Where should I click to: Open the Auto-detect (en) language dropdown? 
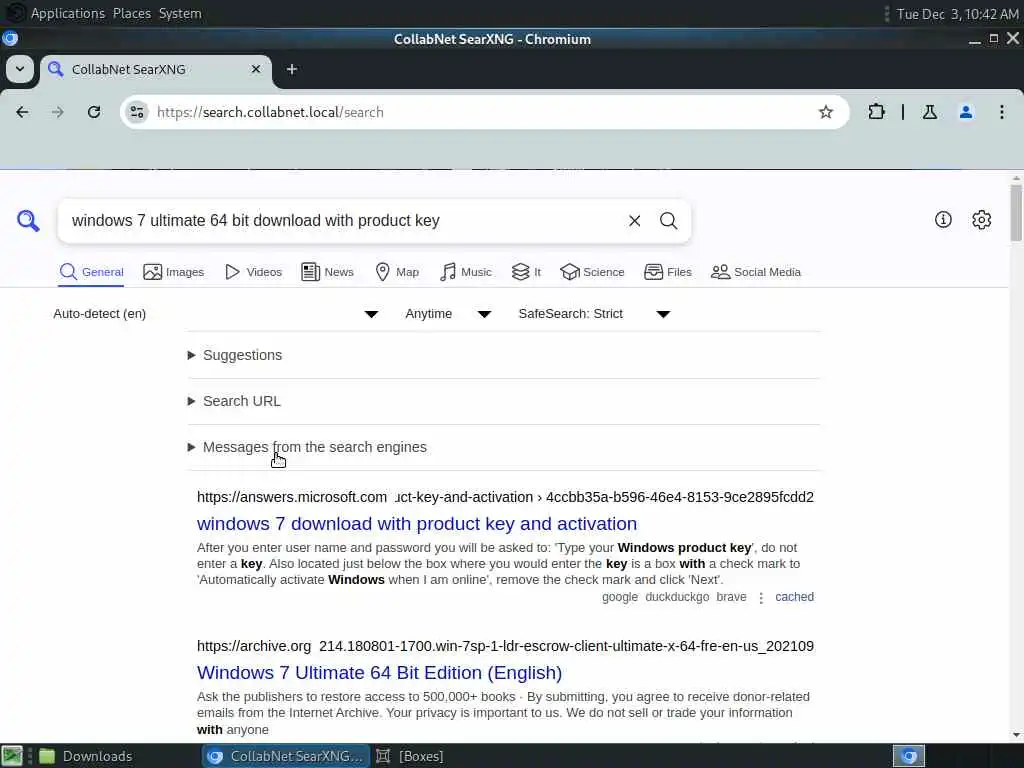[x=216, y=313]
